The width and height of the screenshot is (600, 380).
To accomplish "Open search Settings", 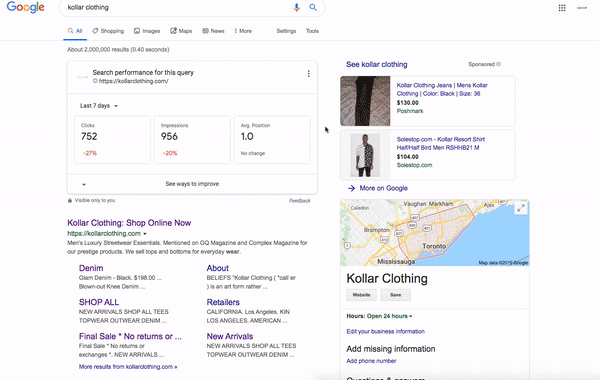I will (x=286, y=31).
